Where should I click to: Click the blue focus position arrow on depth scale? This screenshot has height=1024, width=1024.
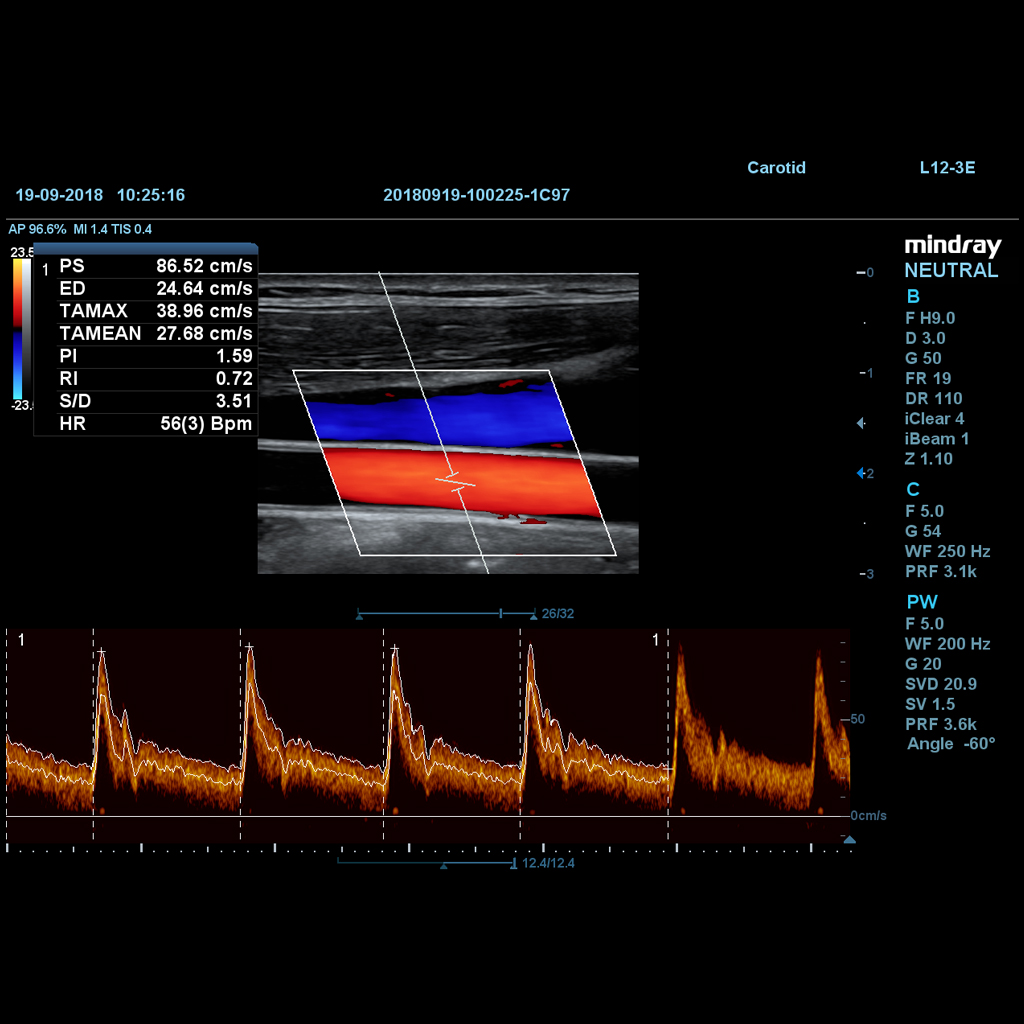862,472
